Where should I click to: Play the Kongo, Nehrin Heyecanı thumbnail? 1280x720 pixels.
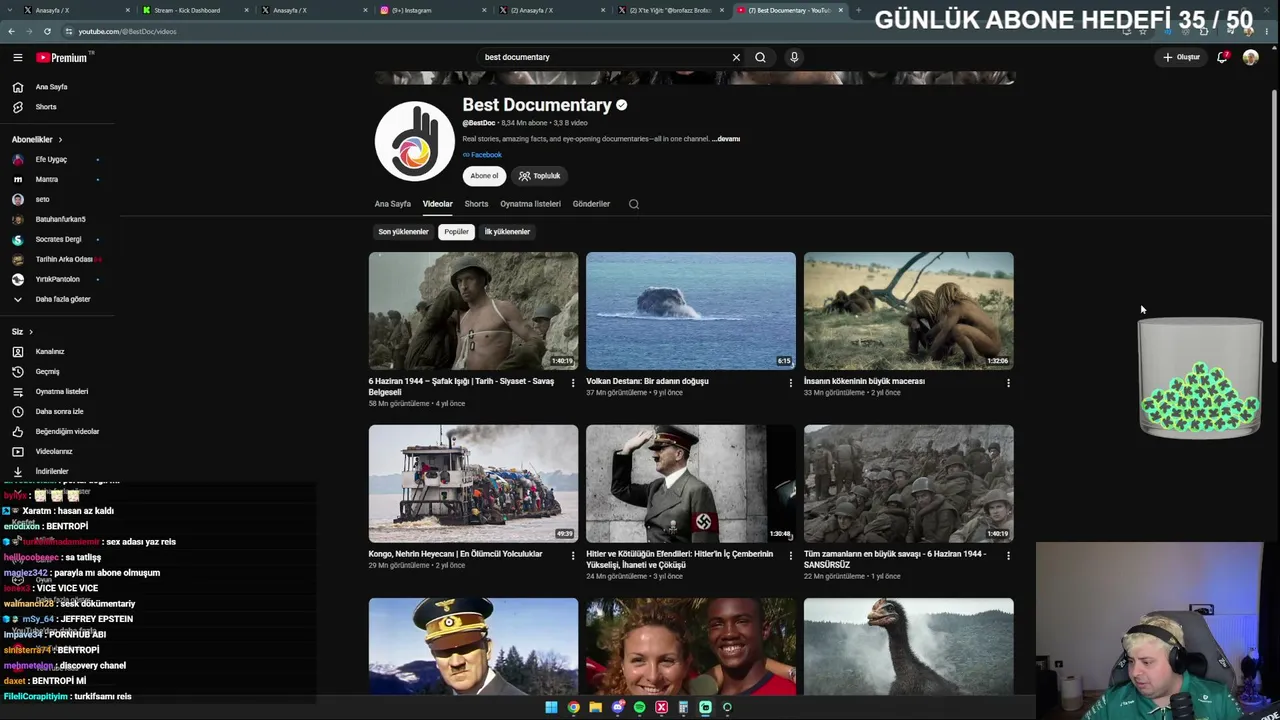coord(473,484)
